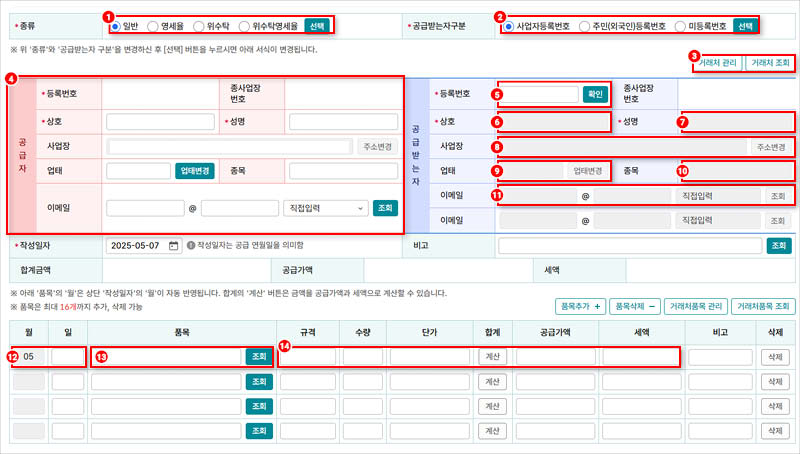Click 계산 button in first item row
This screenshot has height=454, width=800.
[x=492, y=357]
